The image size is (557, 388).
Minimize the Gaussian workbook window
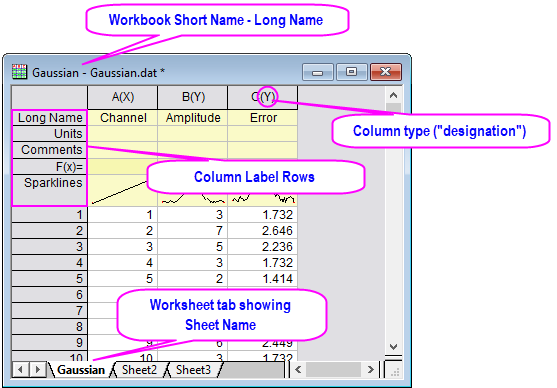pos(318,72)
